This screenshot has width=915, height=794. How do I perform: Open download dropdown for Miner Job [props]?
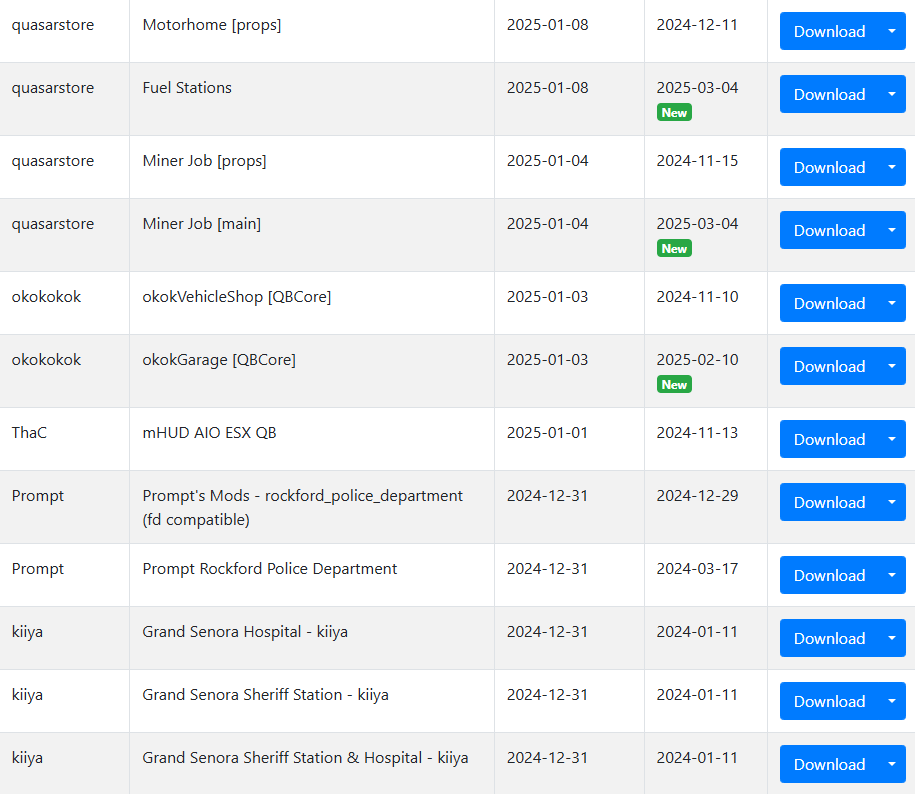[x=892, y=167]
